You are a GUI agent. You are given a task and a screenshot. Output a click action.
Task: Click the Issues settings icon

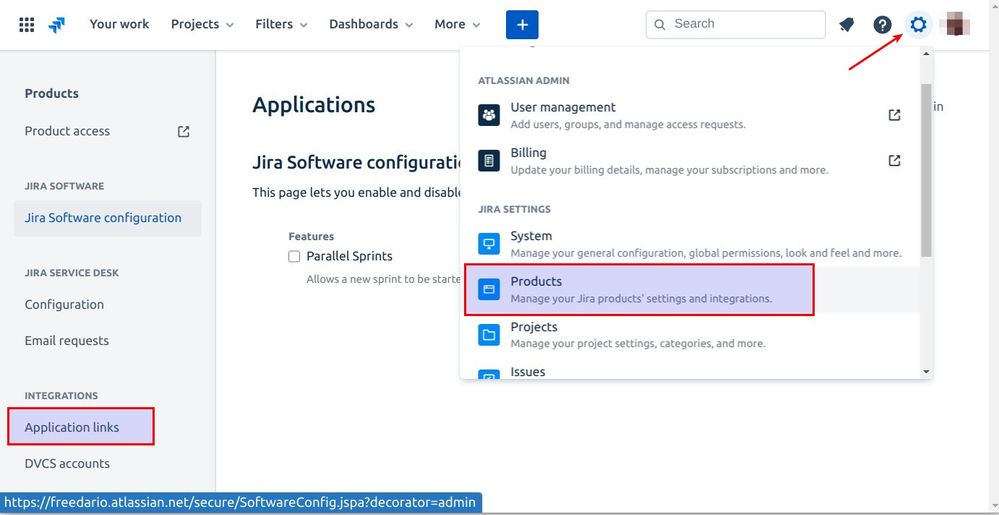[x=489, y=375]
